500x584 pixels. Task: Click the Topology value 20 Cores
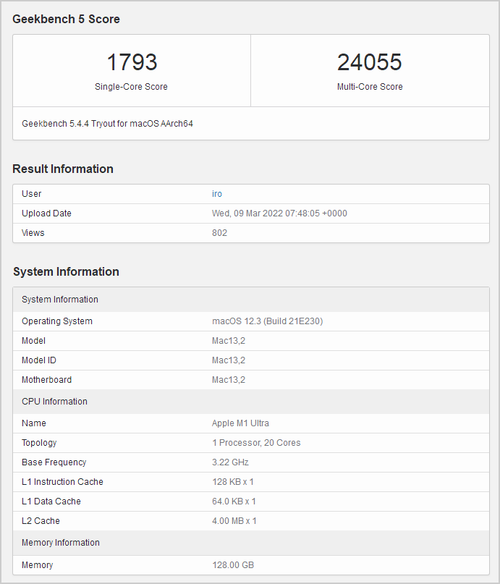click(256, 443)
